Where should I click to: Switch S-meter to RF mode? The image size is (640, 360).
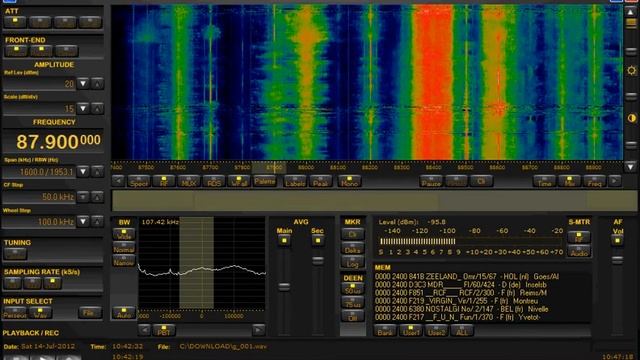tap(579, 237)
